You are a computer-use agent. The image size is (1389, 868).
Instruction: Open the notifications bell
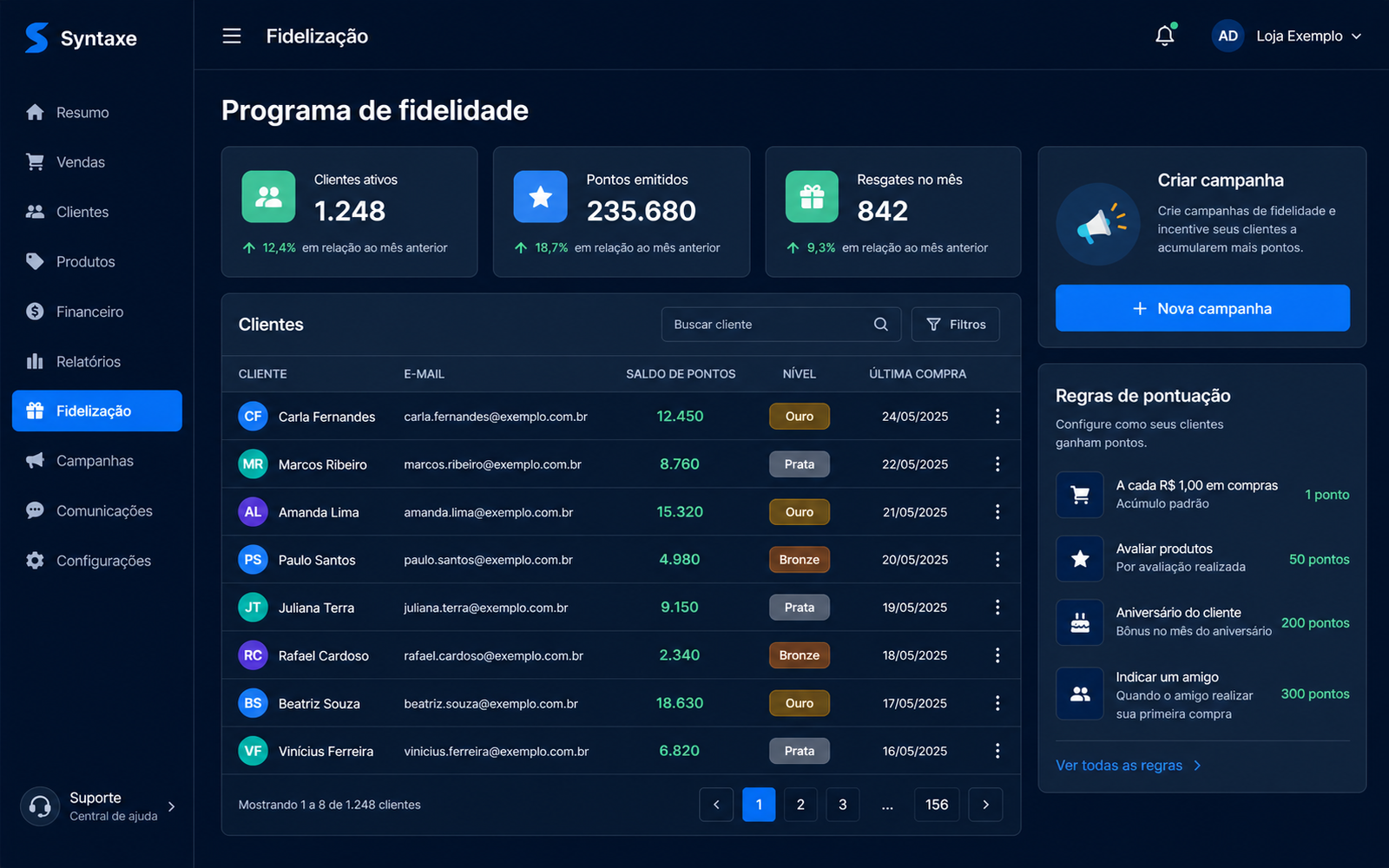(1165, 36)
